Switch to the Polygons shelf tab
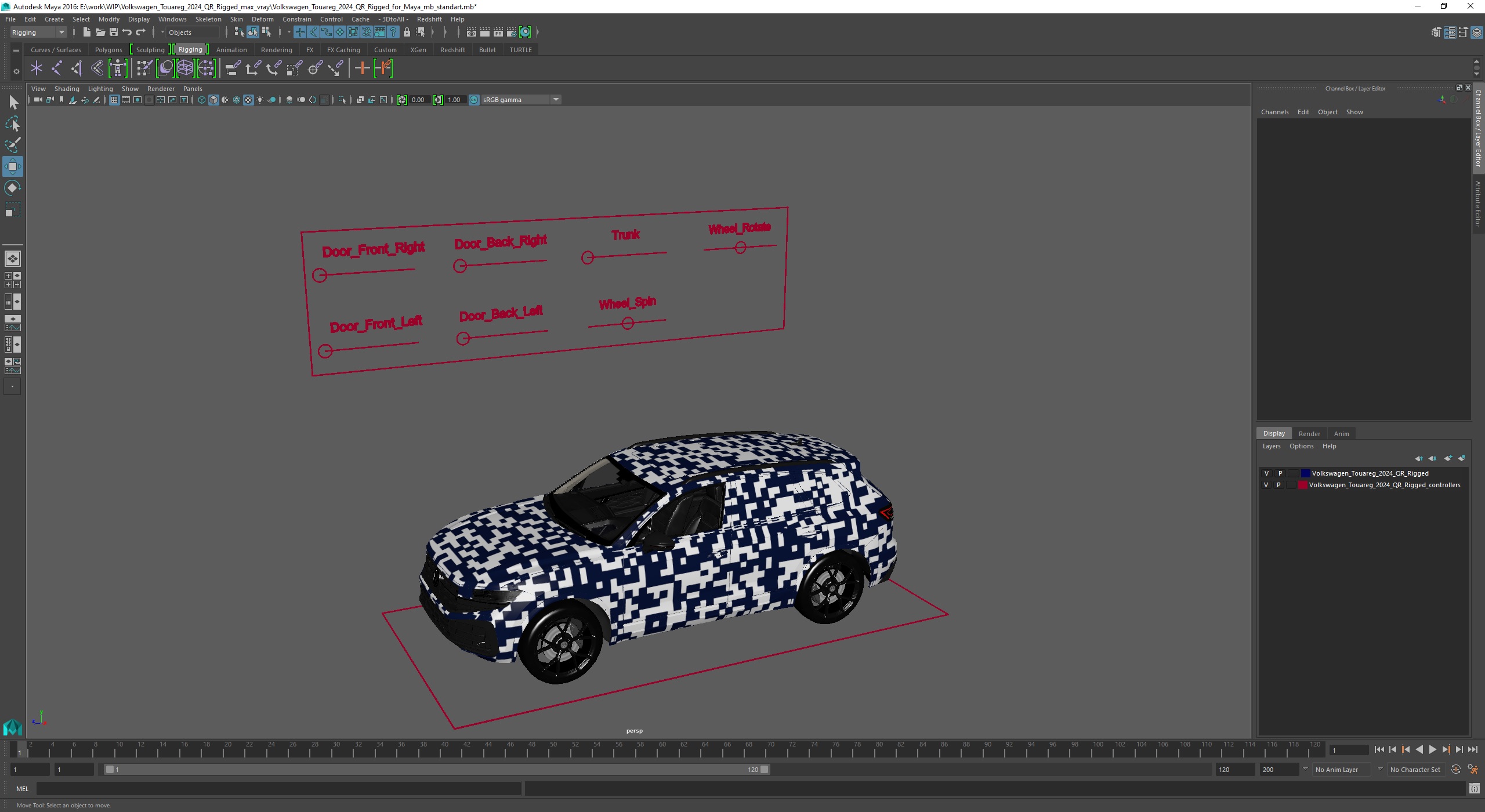This screenshot has height=812, width=1485. click(108, 50)
